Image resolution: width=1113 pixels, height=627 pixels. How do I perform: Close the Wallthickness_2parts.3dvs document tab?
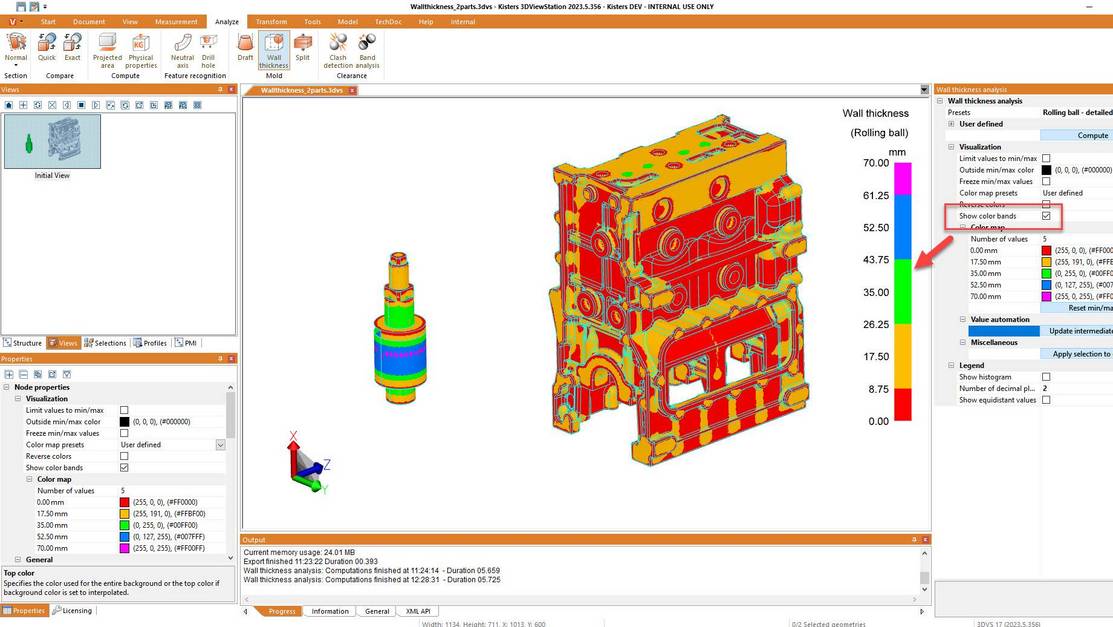pyautogui.click(x=352, y=90)
